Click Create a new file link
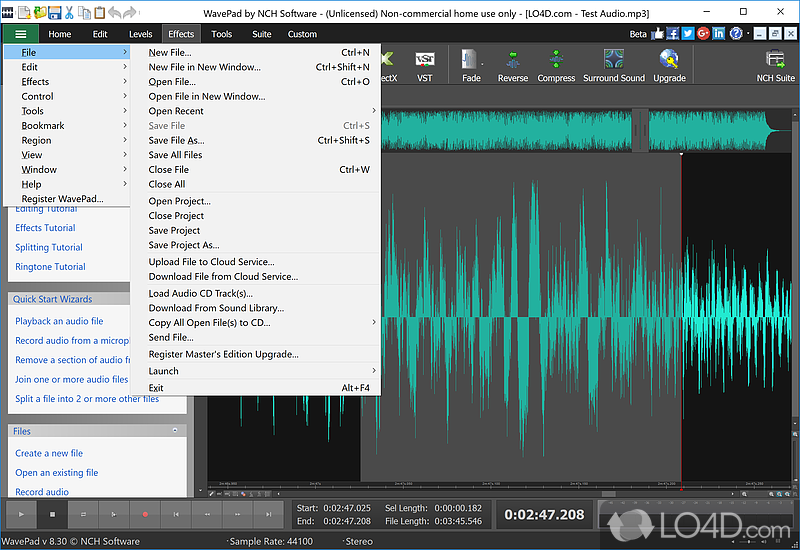The image size is (800, 550). [x=49, y=453]
